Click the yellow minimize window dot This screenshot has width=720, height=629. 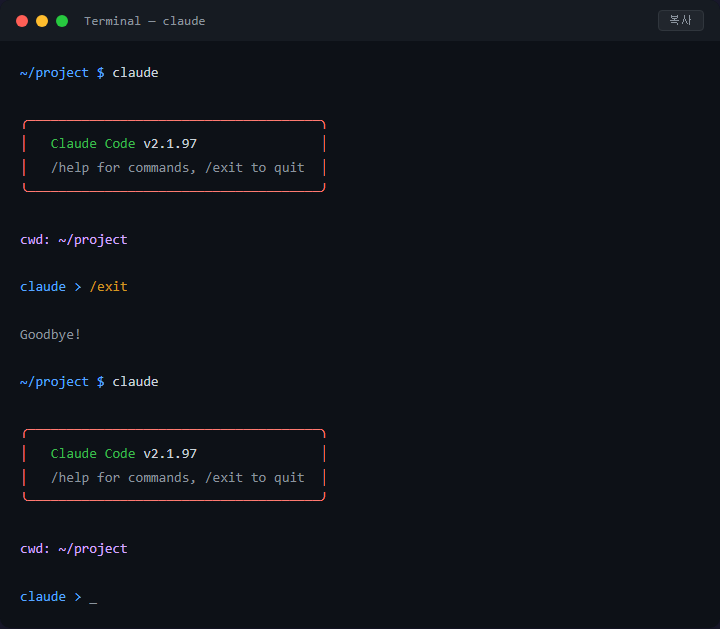coord(42,21)
